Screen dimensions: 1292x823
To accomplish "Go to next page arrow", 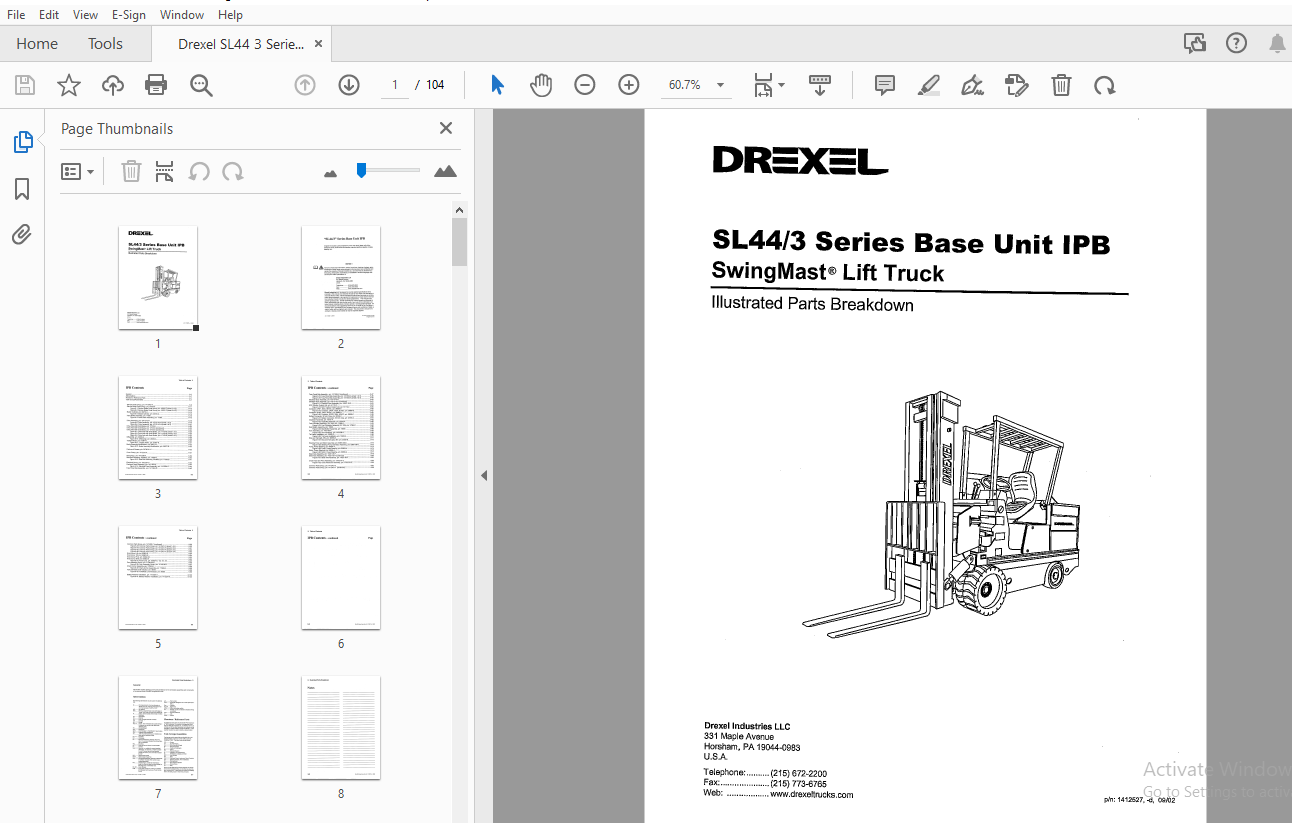I will pyautogui.click(x=349, y=85).
